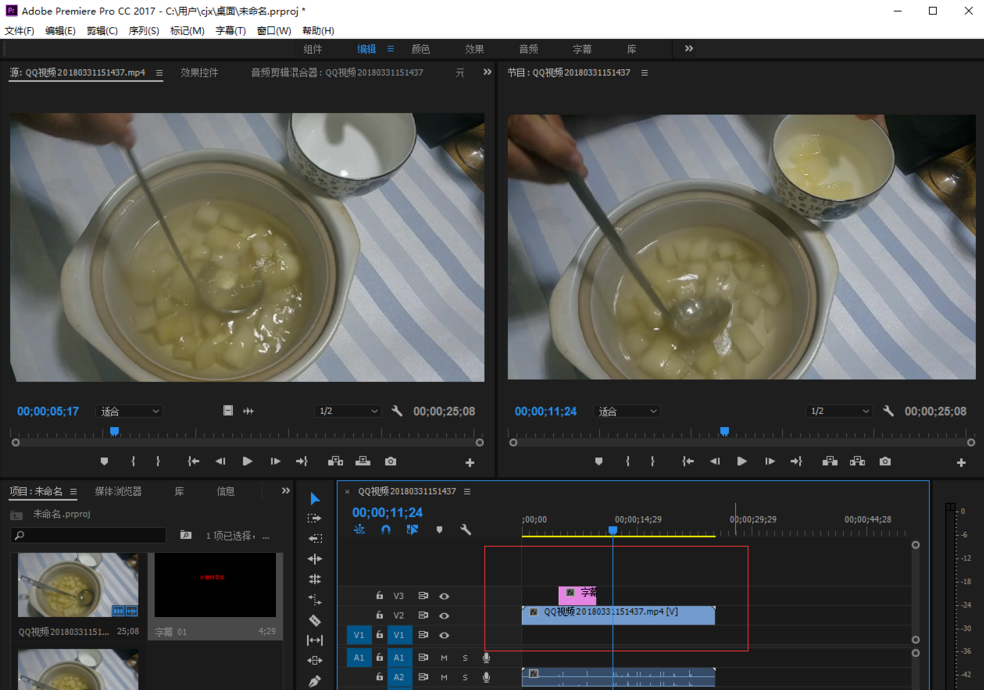Screen dimensions: 984x690
Task: Click the Source monitor playhead on scrubber
Action: click(x=114, y=432)
